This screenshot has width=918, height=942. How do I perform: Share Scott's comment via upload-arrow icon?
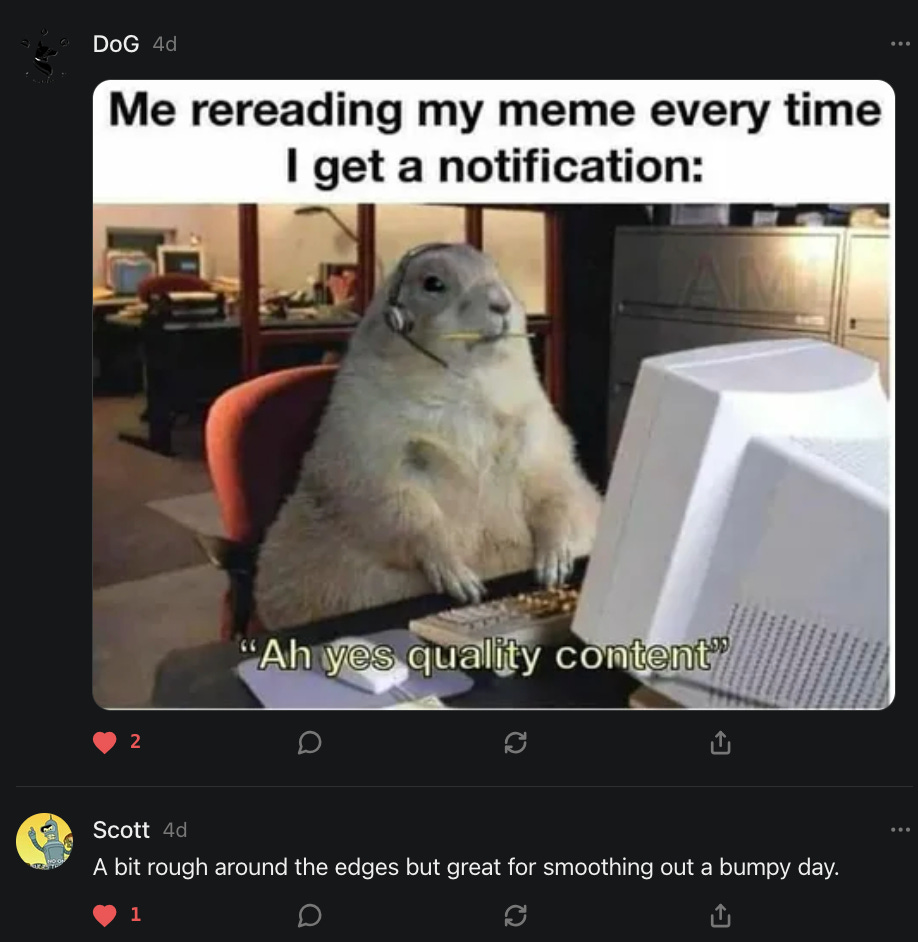coord(720,916)
